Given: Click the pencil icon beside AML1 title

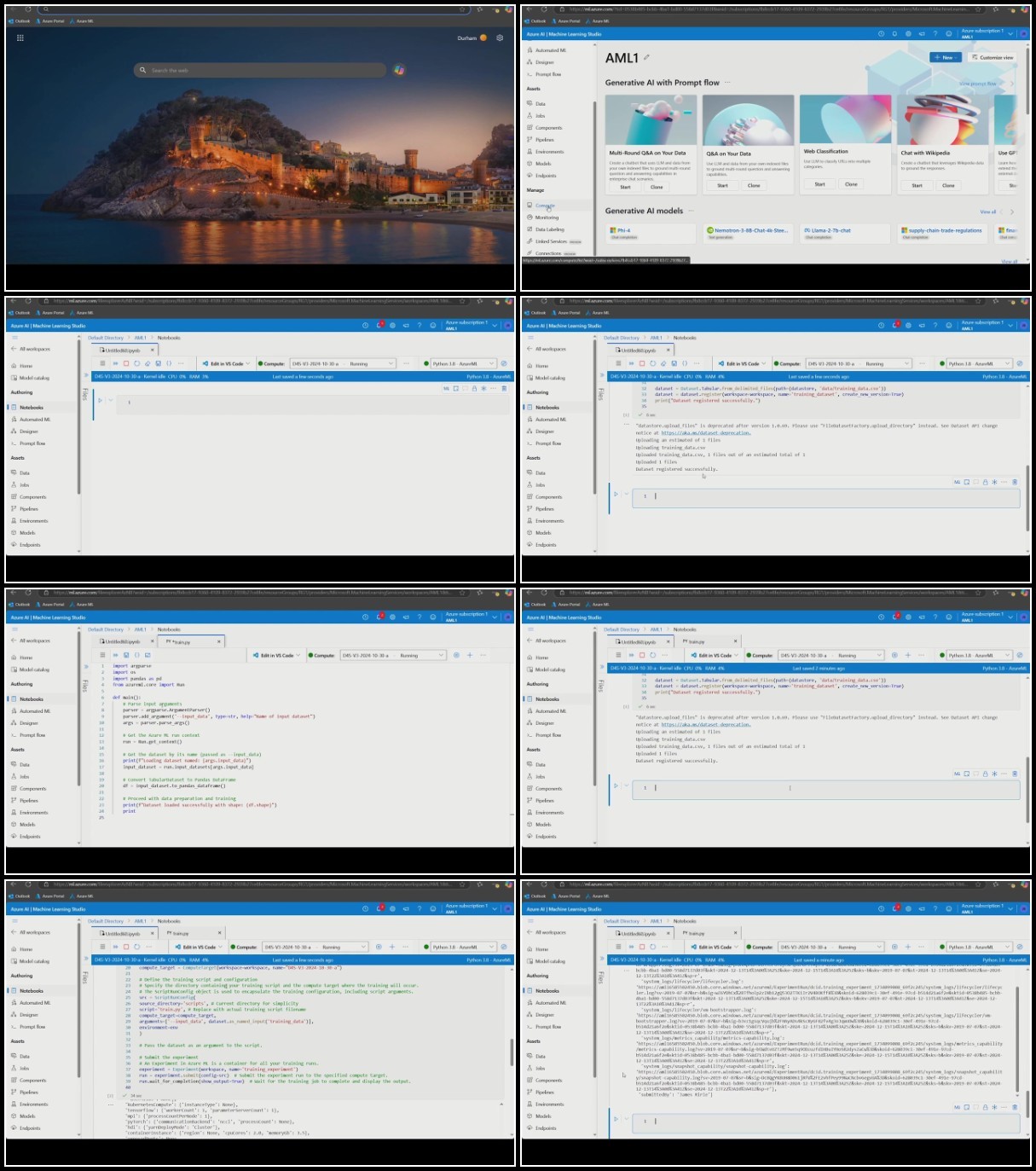Looking at the screenshot, I should (x=646, y=58).
